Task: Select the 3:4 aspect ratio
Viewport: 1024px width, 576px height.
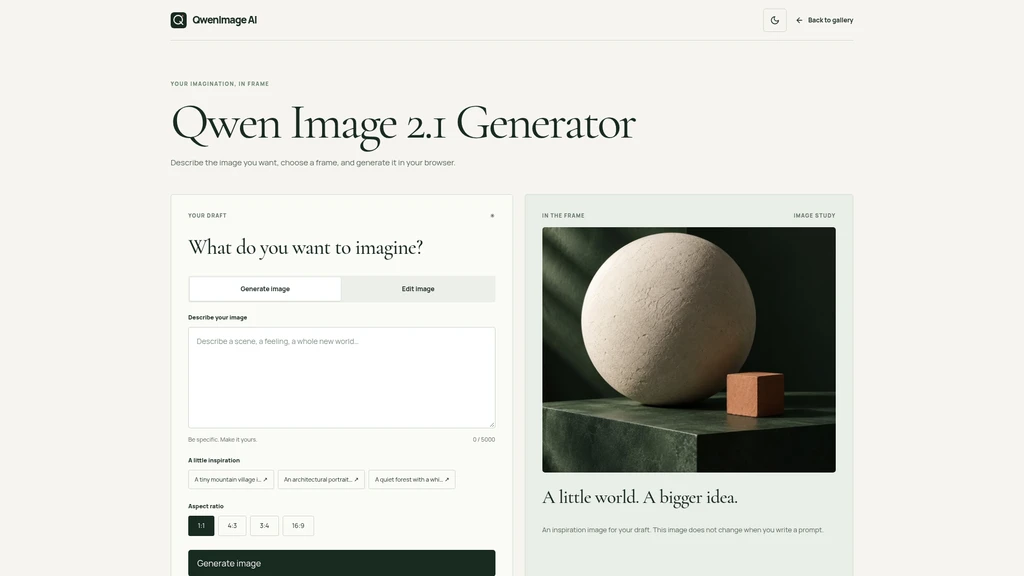Action: click(x=264, y=526)
